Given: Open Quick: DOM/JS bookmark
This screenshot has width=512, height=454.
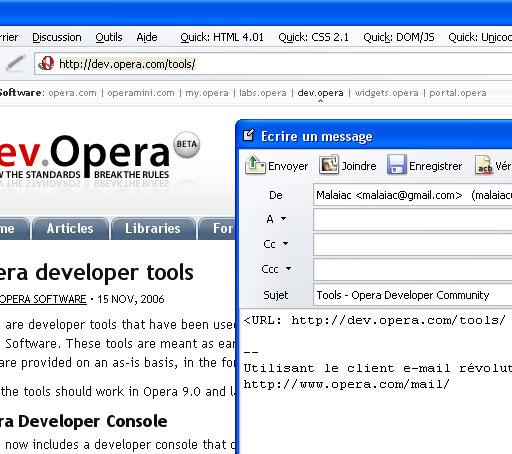Looking at the screenshot, I should (x=399, y=37).
